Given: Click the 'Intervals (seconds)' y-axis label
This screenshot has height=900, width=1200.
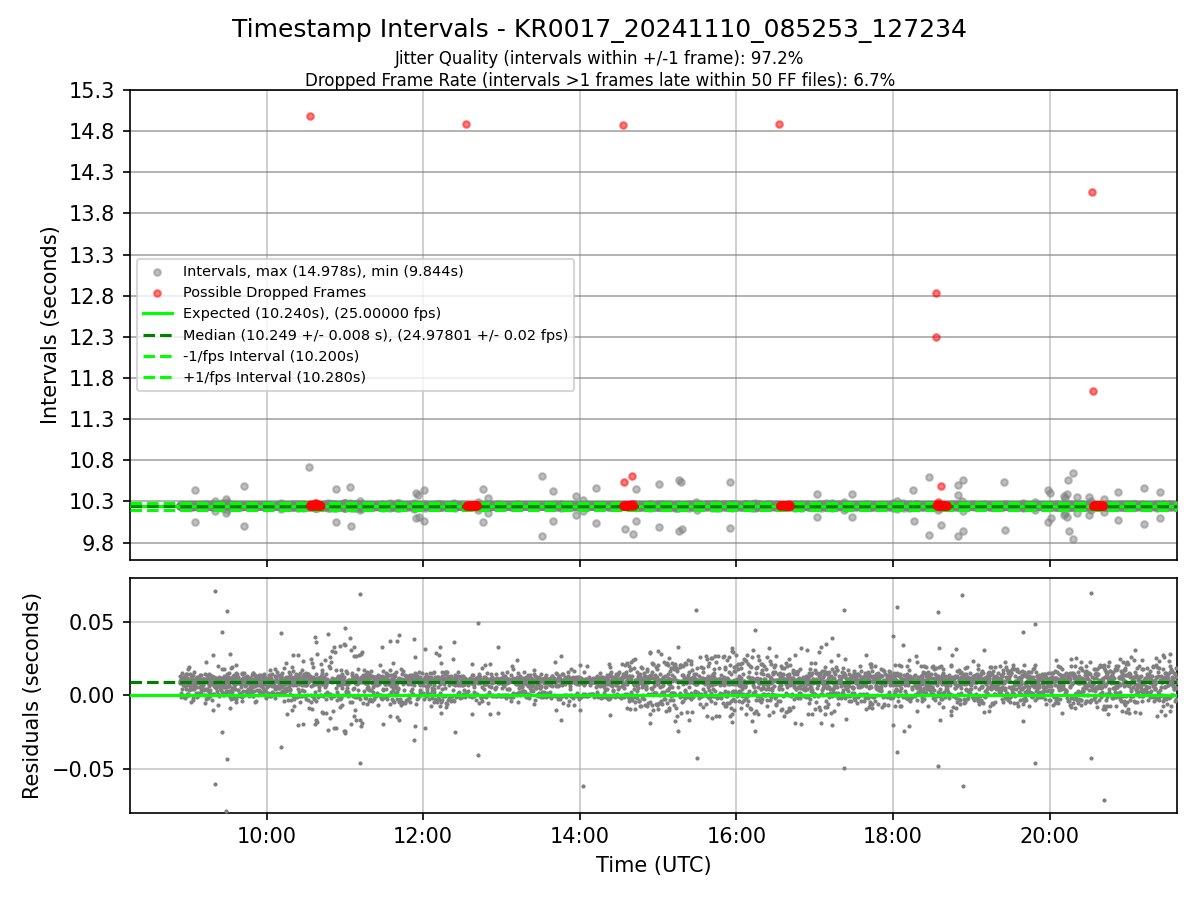Looking at the screenshot, I should pos(50,325).
